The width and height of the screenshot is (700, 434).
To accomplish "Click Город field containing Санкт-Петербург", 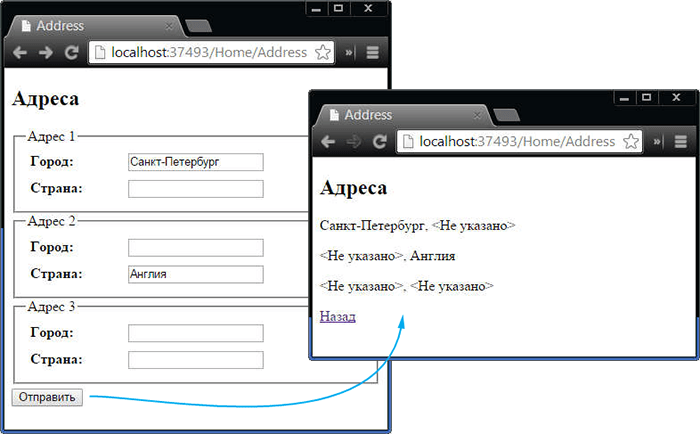I will (196, 162).
